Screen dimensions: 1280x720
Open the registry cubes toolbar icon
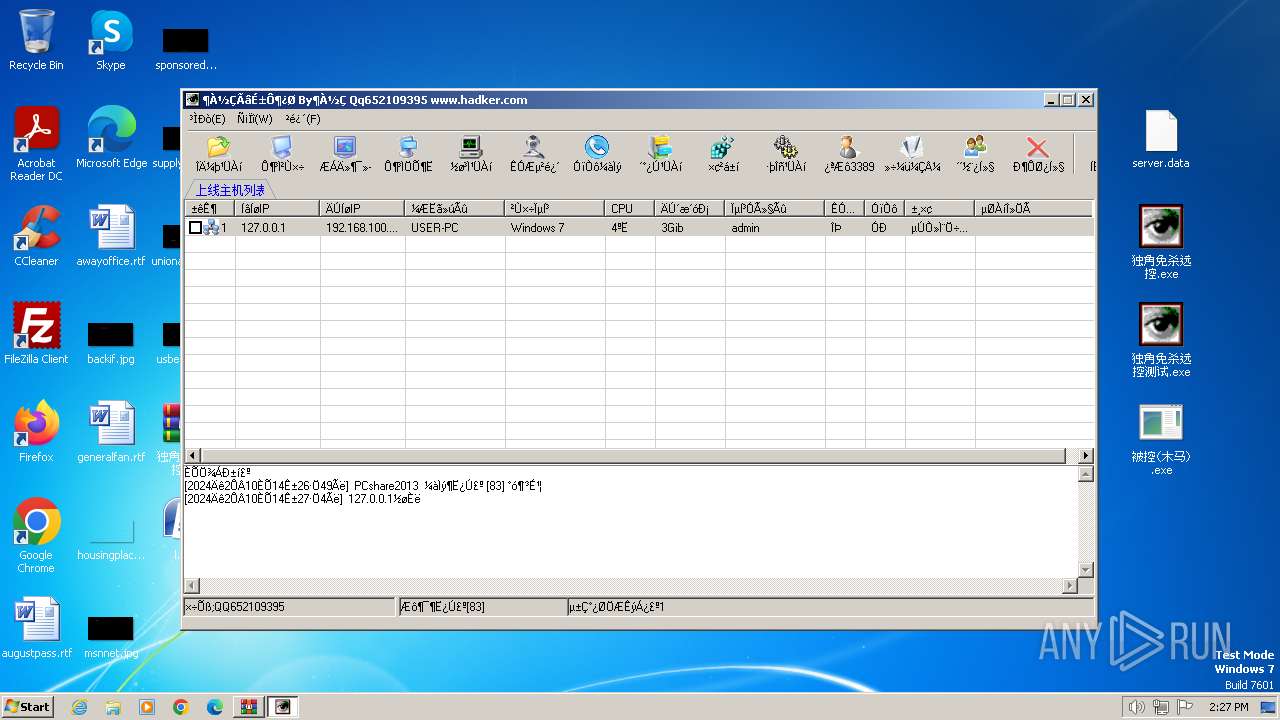tap(723, 154)
